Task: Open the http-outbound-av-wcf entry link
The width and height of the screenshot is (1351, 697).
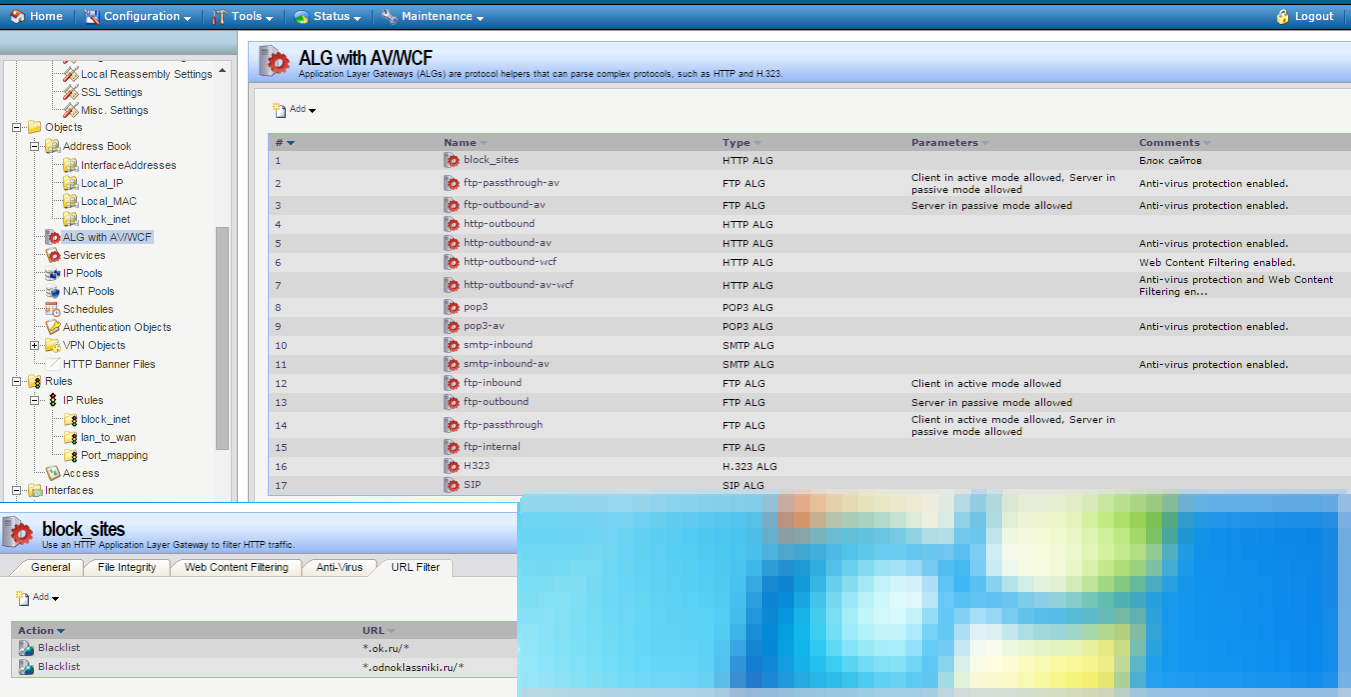Action: [x=518, y=285]
